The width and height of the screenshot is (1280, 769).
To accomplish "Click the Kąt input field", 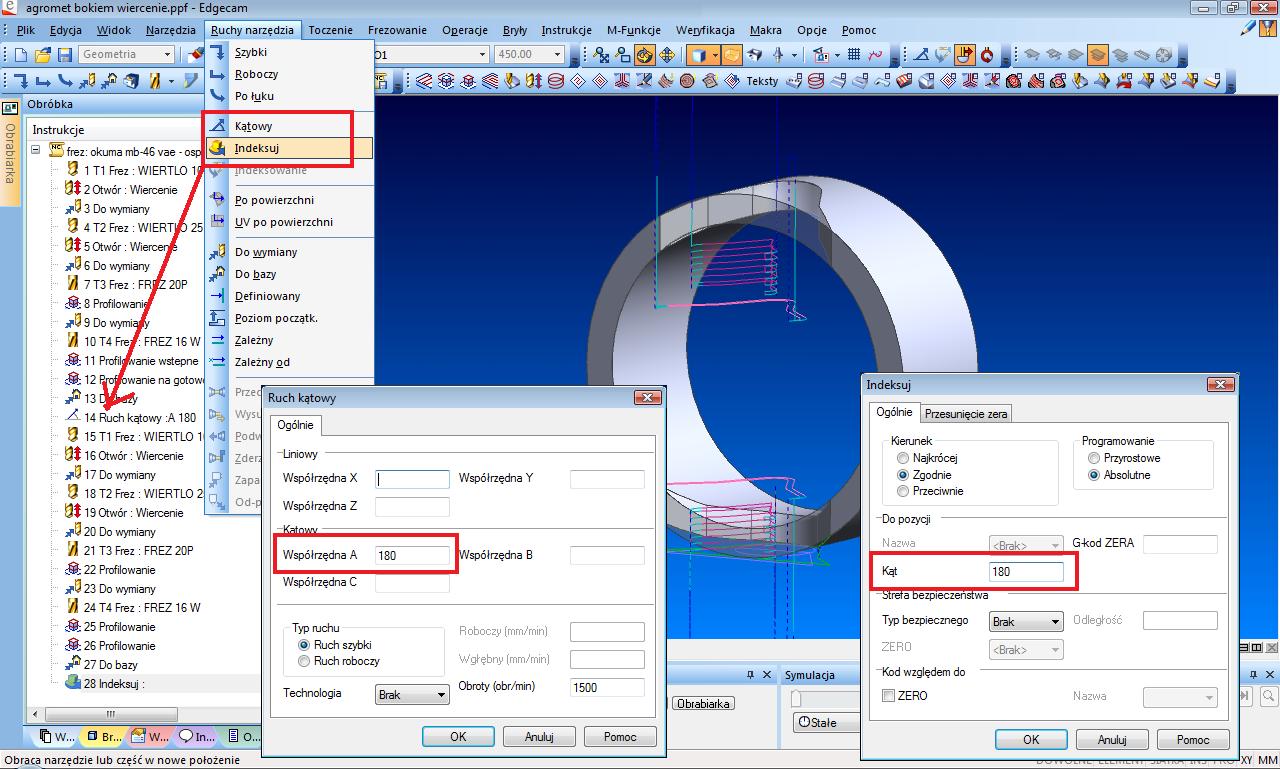I will click(x=1026, y=572).
